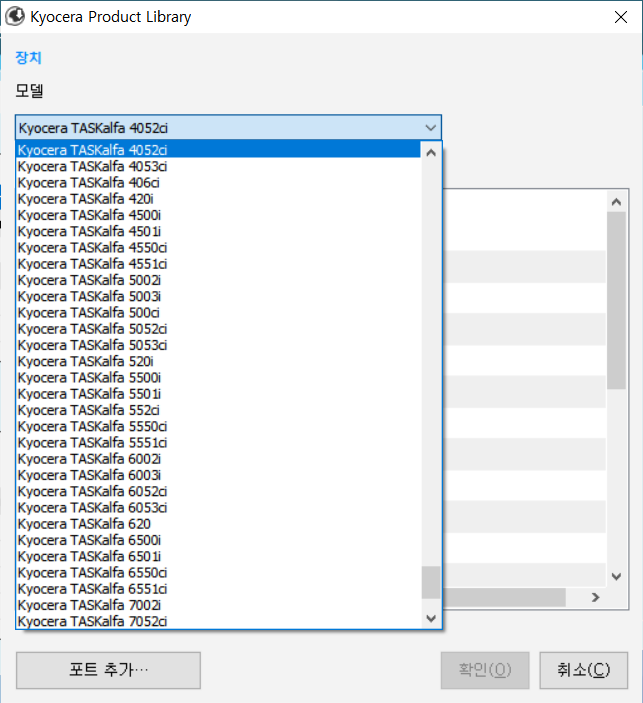Select Kyocera TASKalfa 6002i
643x703 pixels.
coord(218,459)
